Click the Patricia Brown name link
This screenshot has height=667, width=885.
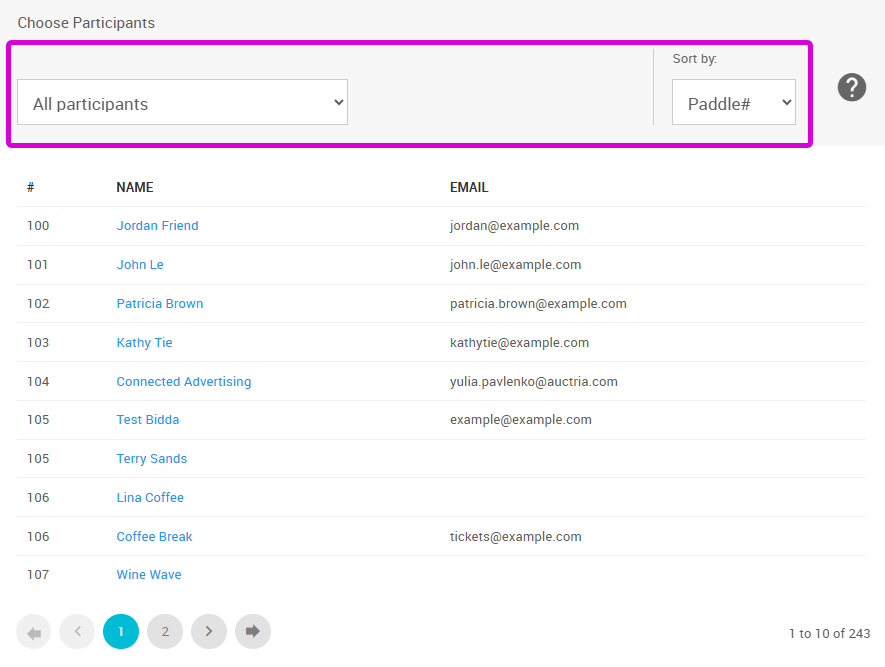click(x=160, y=304)
